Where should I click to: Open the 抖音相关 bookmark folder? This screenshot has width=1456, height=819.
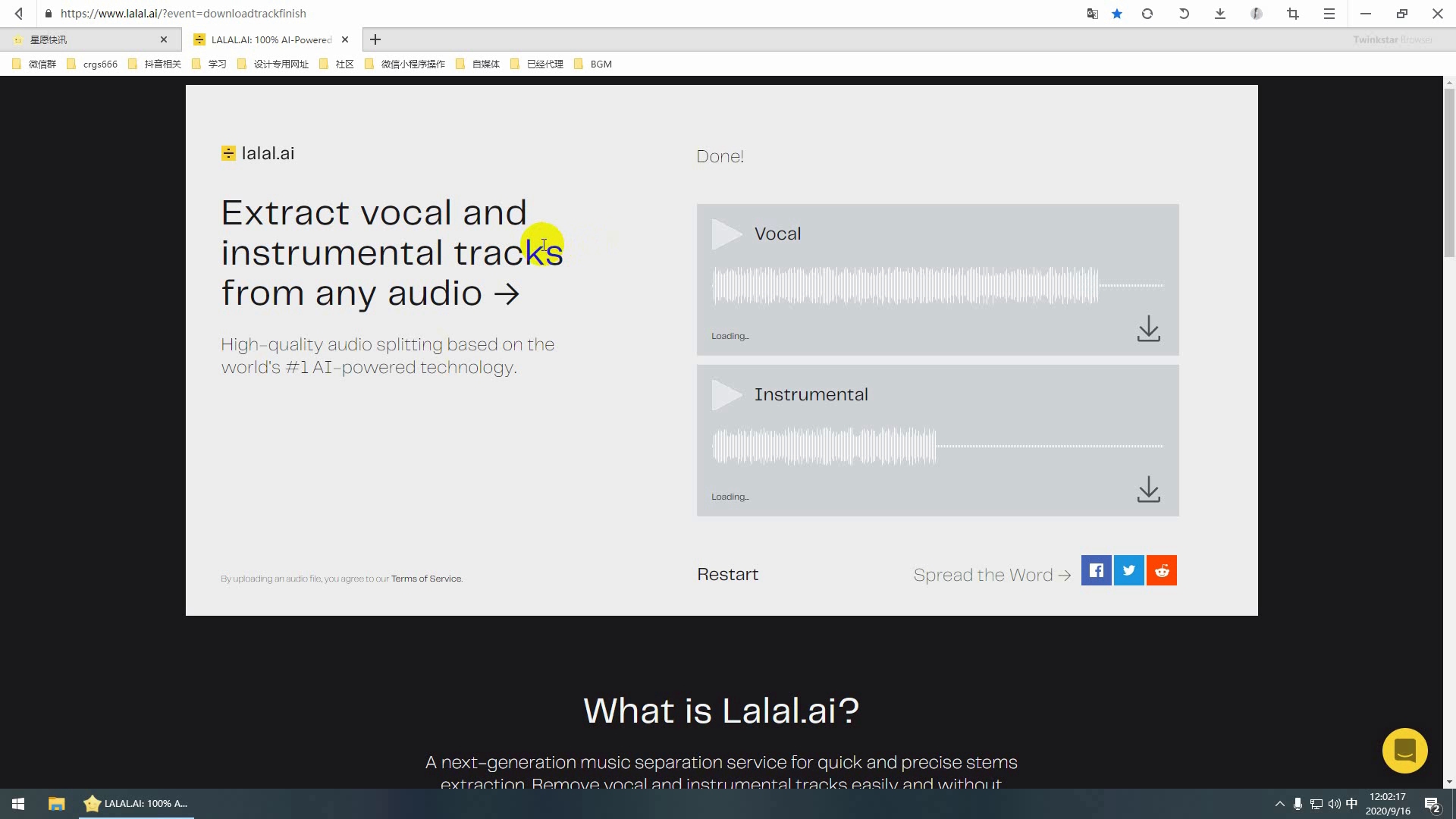tap(155, 64)
